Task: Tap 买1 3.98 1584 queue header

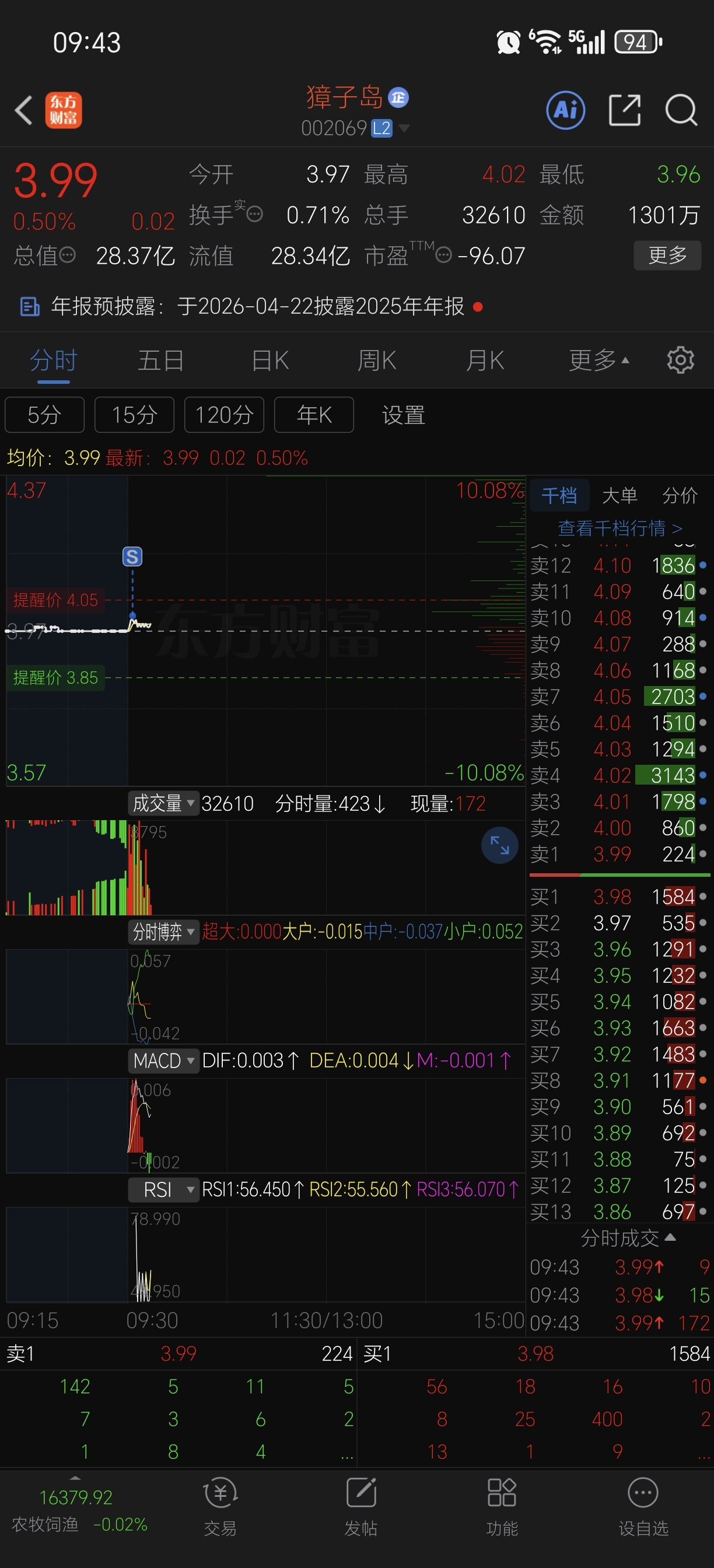Action: [536, 1353]
